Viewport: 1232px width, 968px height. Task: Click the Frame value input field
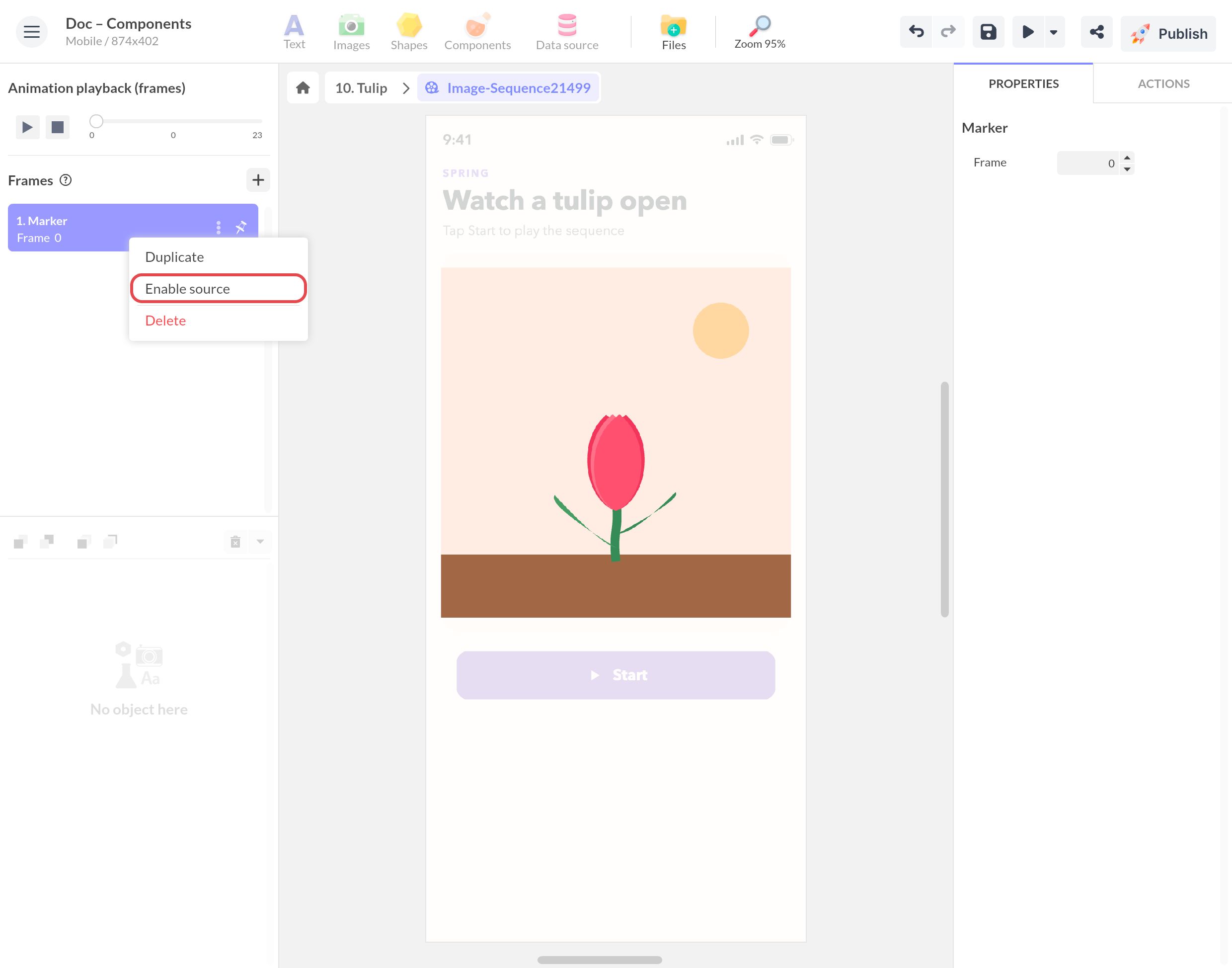pyautogui.click(x=1087, y=163)
